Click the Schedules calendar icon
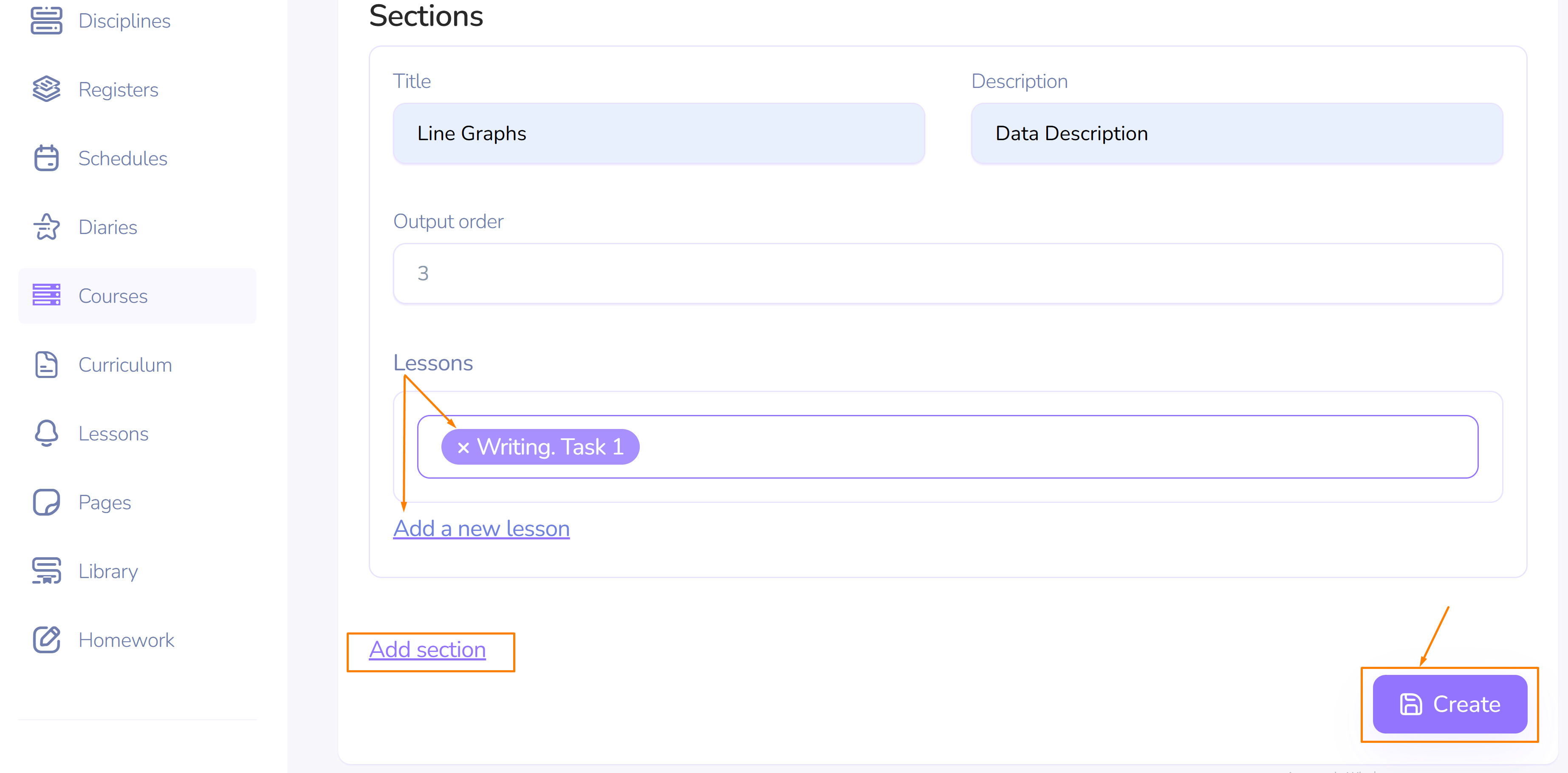 (x=46, y=158)
